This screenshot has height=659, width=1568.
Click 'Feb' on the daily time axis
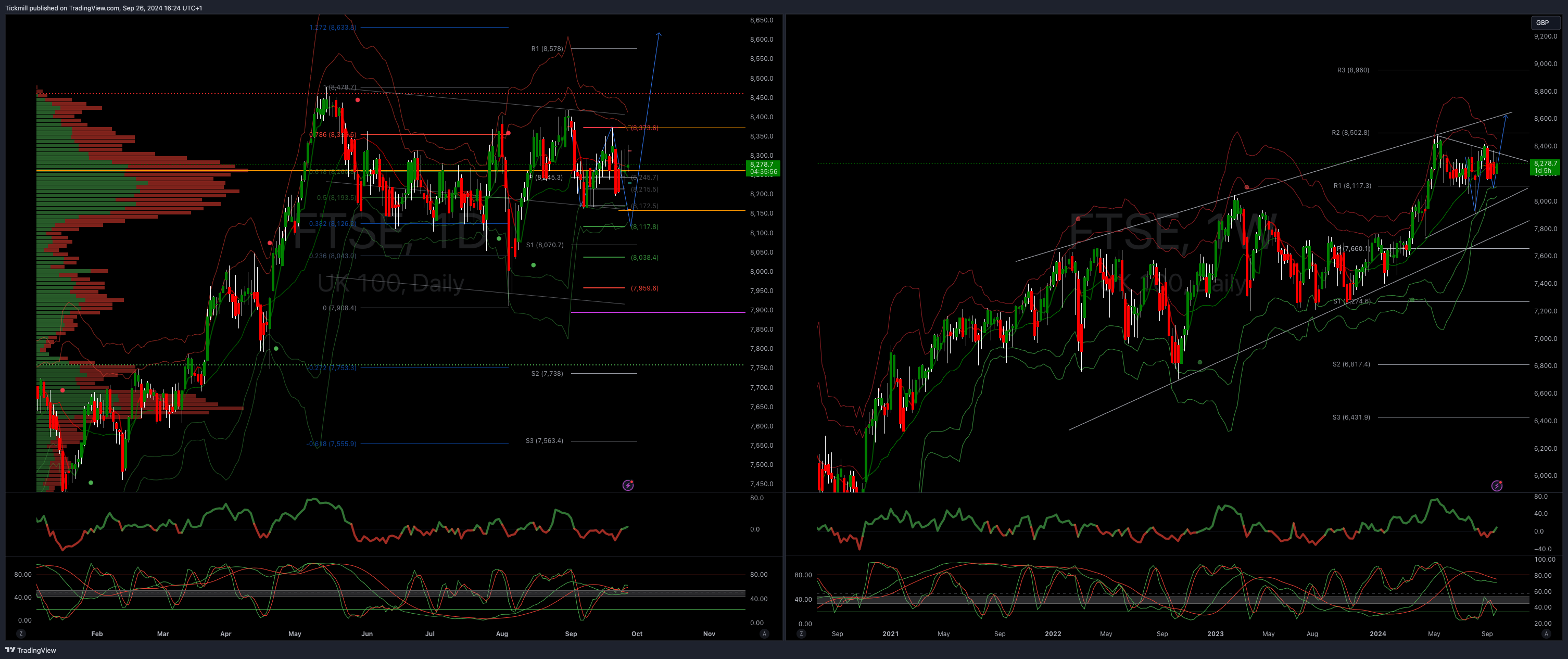pos(97,633)
